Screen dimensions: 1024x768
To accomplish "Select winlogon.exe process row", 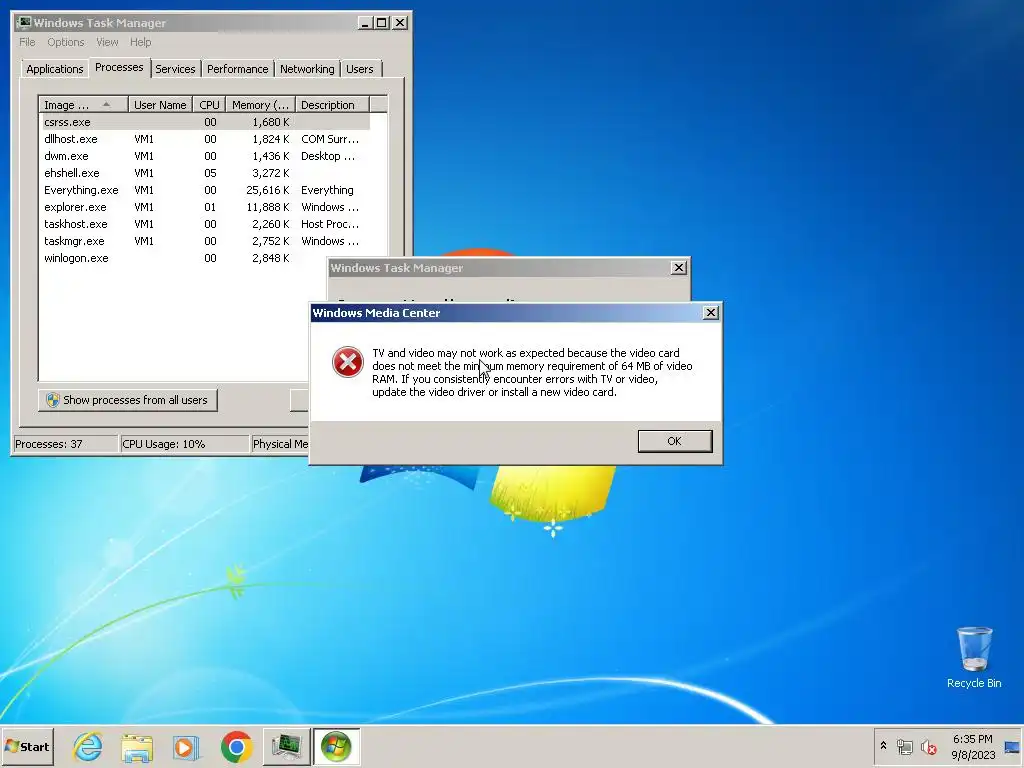I will (x=183, y=258).
